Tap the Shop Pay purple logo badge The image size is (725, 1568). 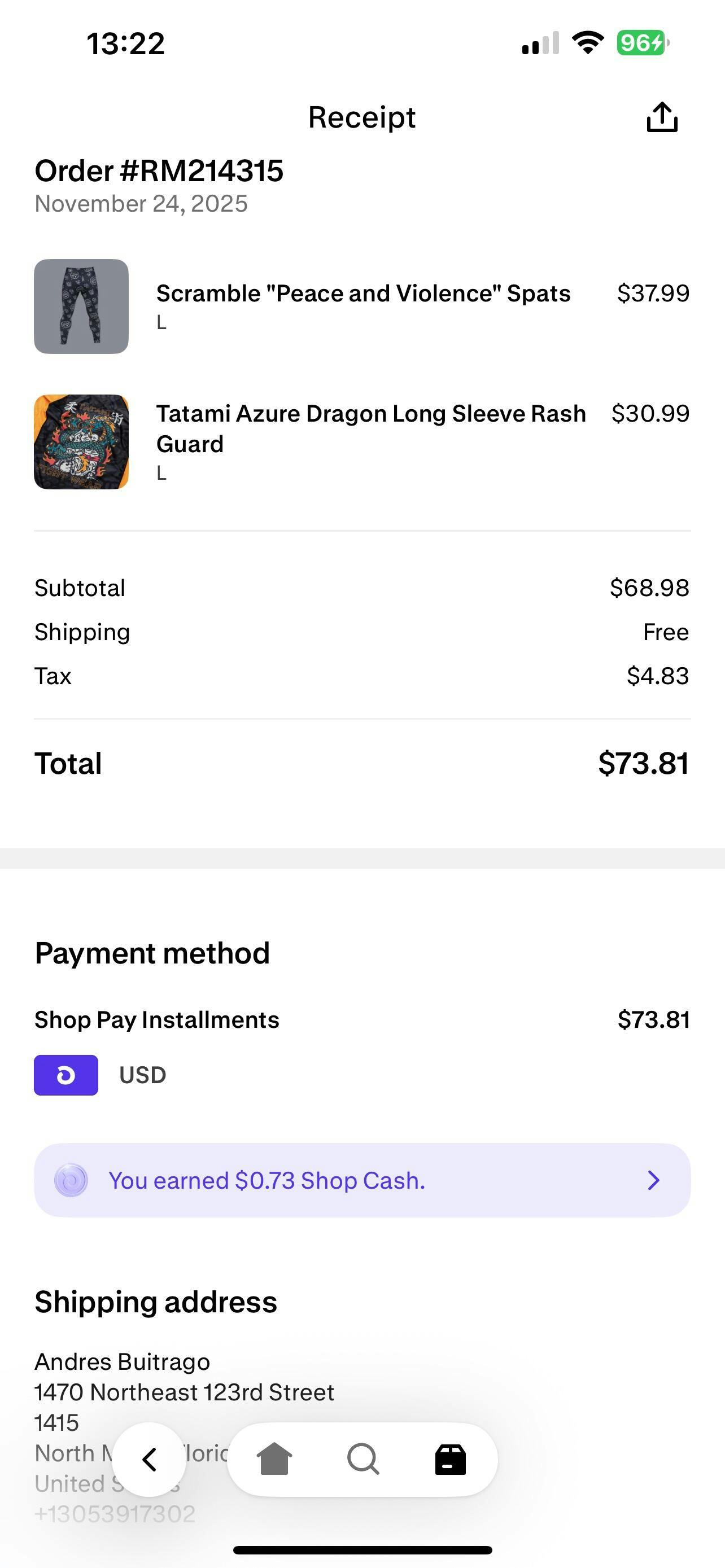[65, 1075]
